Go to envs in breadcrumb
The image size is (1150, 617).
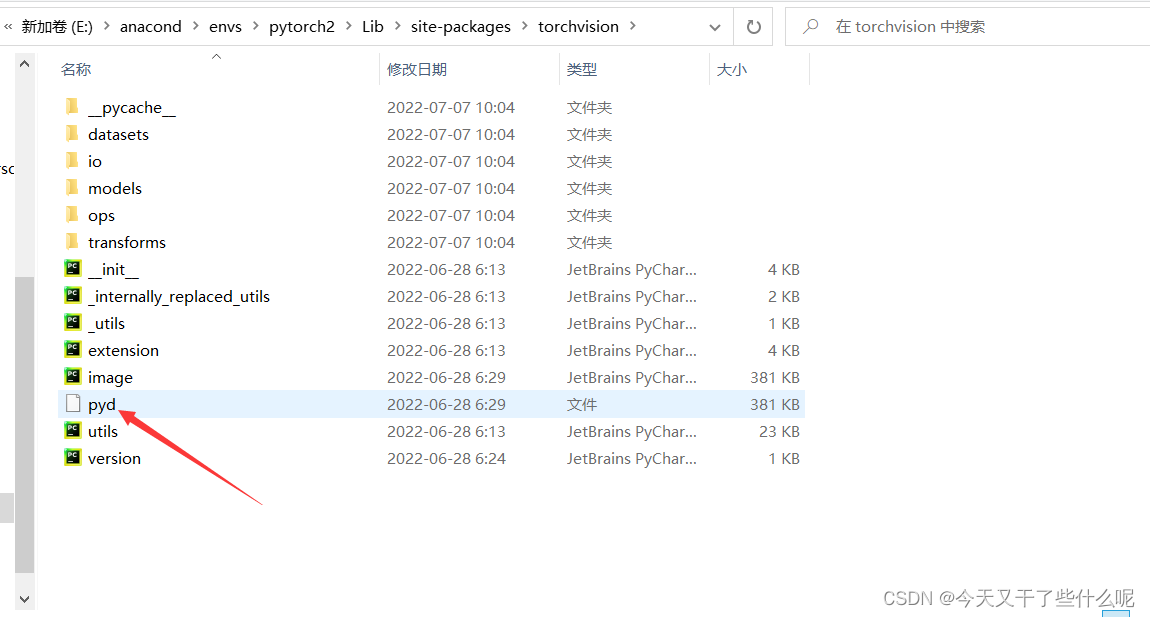225,27
